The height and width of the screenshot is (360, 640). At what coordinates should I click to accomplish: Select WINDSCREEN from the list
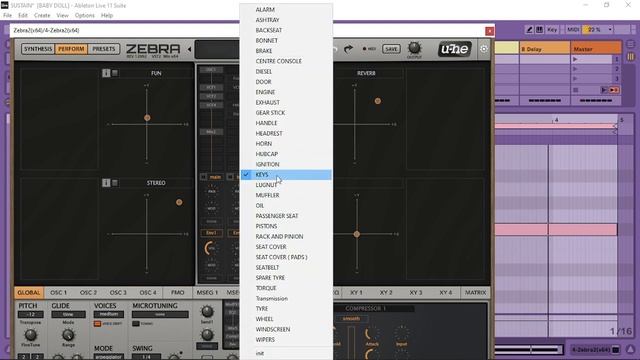tap(286, 329)
